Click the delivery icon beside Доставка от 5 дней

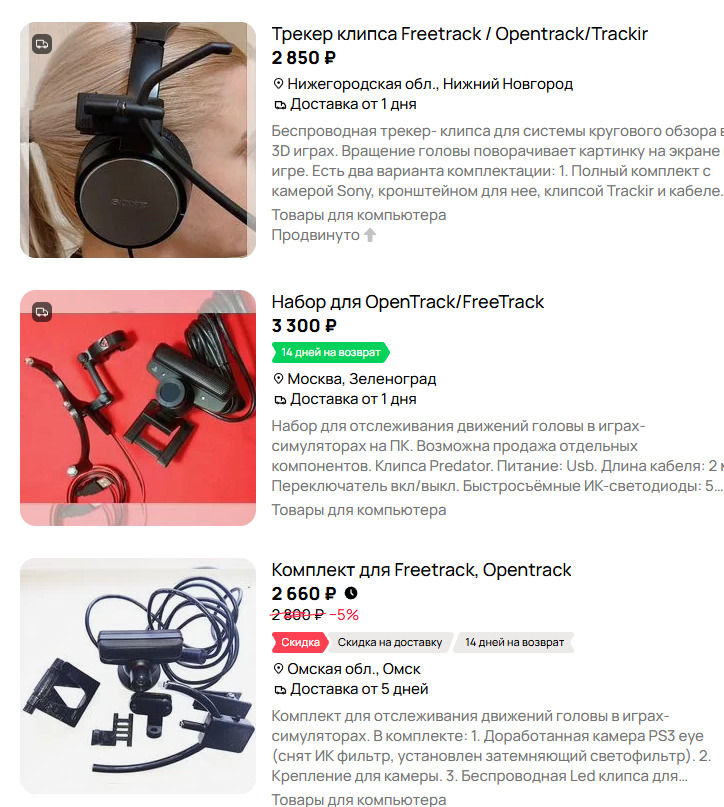pyautogui.click(x=280, y=690)
